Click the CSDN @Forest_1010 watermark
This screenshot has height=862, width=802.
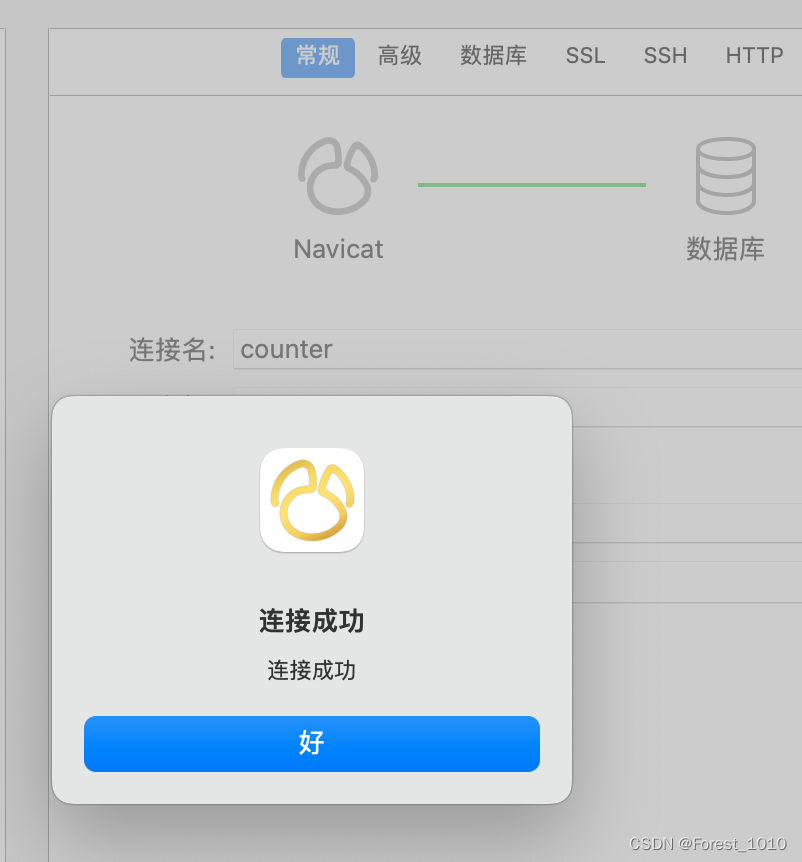pos(707,844)
